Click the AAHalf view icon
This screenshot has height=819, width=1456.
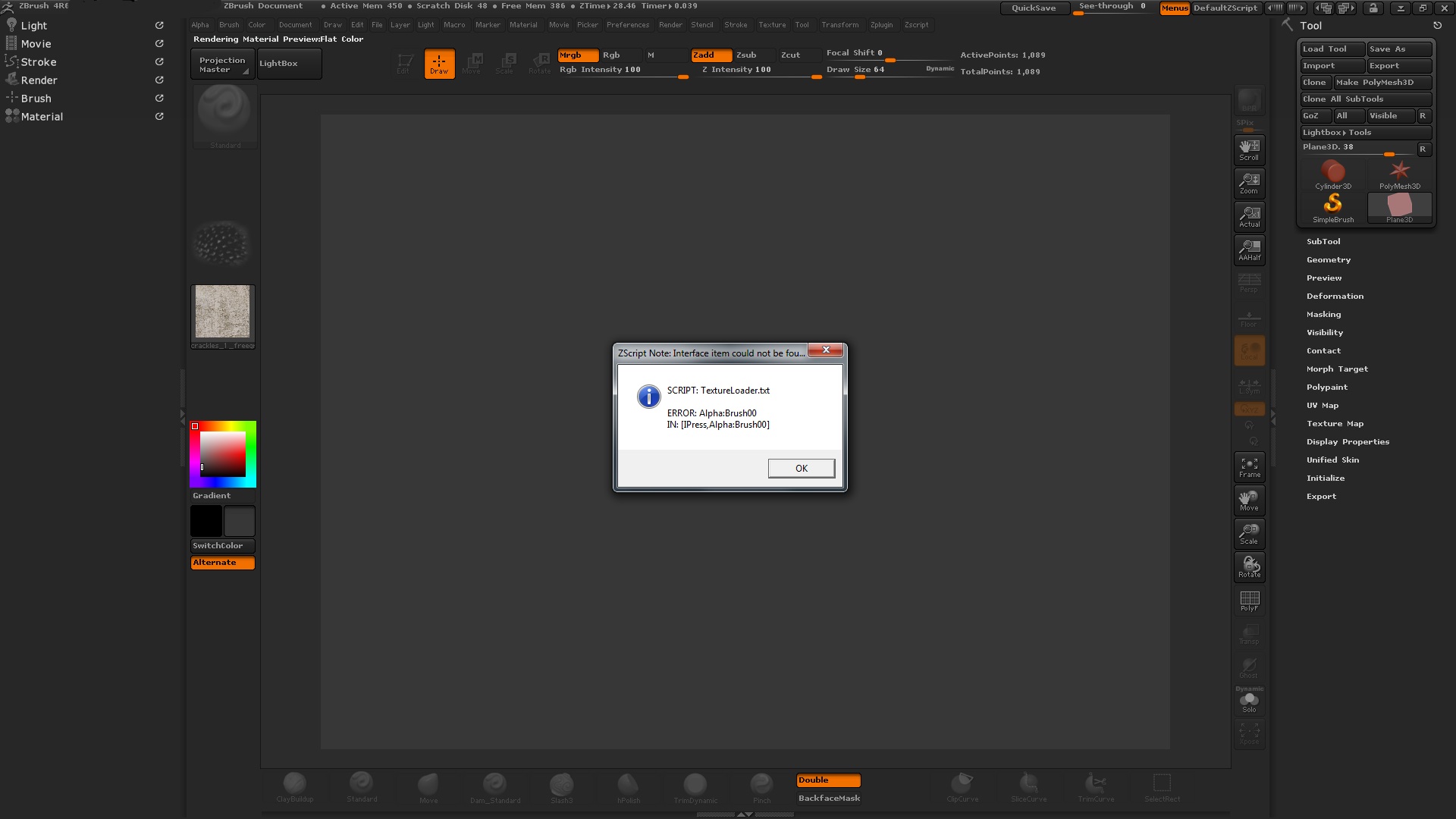coord(1249,249)
